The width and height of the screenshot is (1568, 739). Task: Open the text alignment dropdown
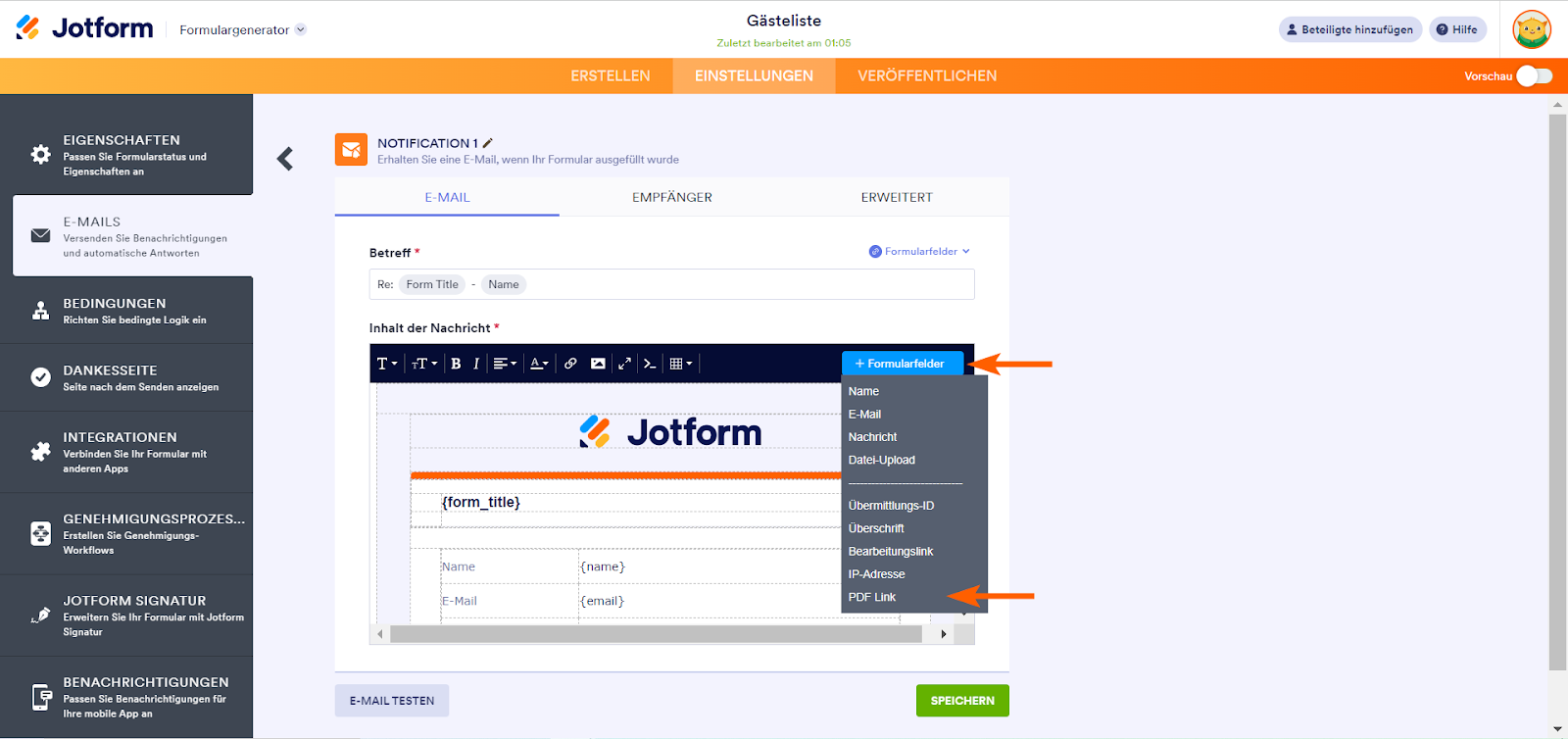coord(505,364)
